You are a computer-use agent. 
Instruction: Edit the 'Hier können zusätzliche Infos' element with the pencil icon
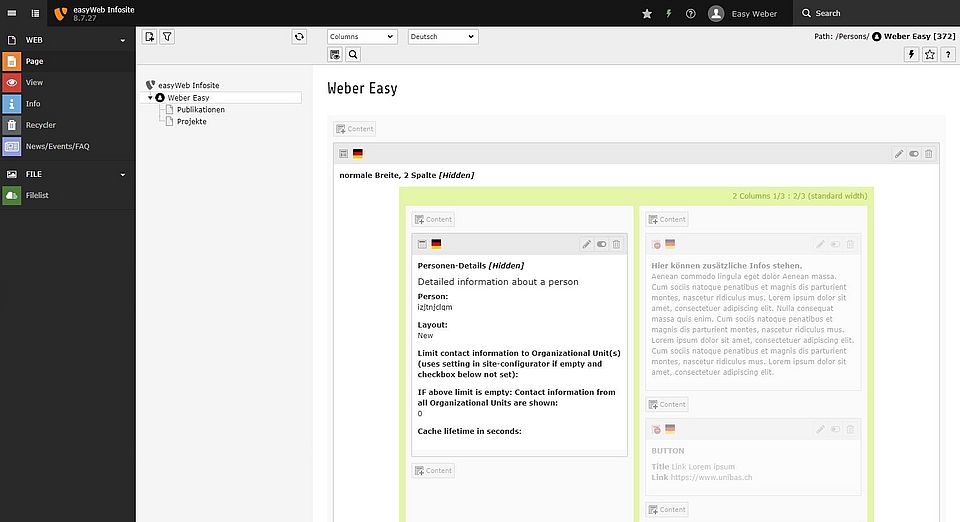tap(820, 244)
